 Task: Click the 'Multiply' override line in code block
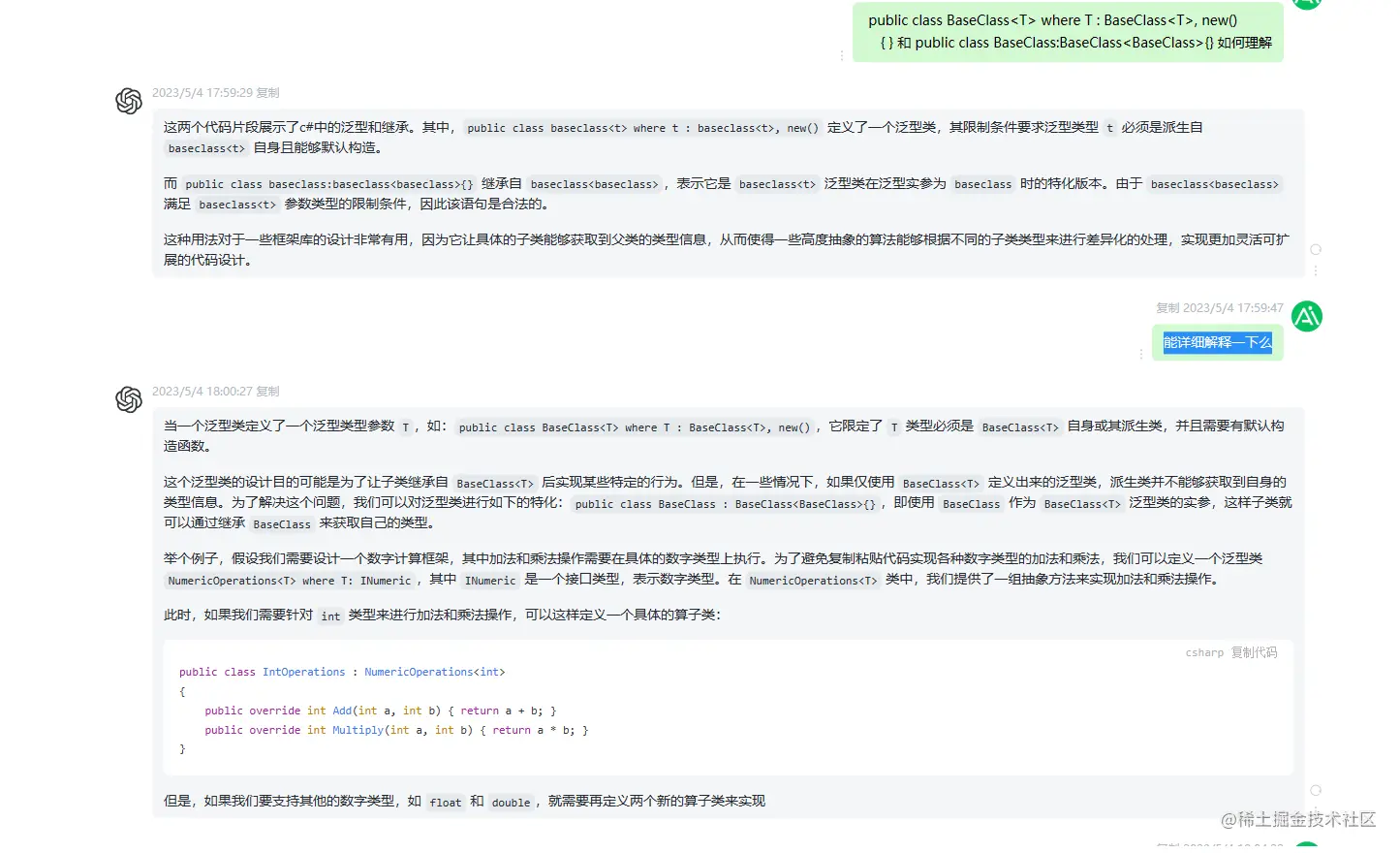[x=396, y=730]
